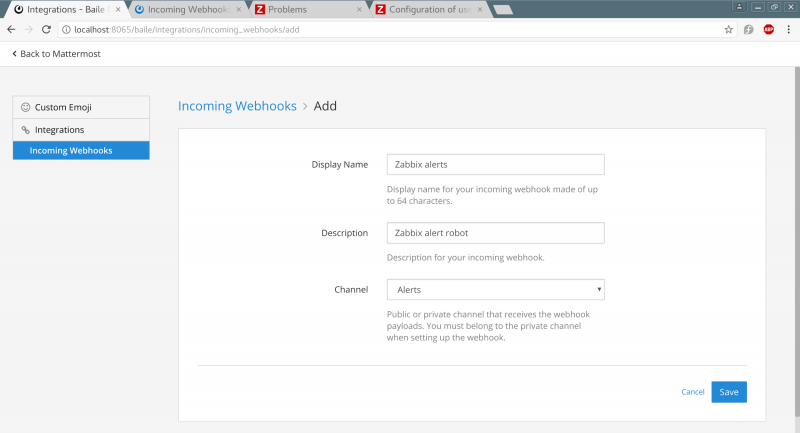Close the Configuration of users tab
Screen dimensions: 800x433
point(479,10)
